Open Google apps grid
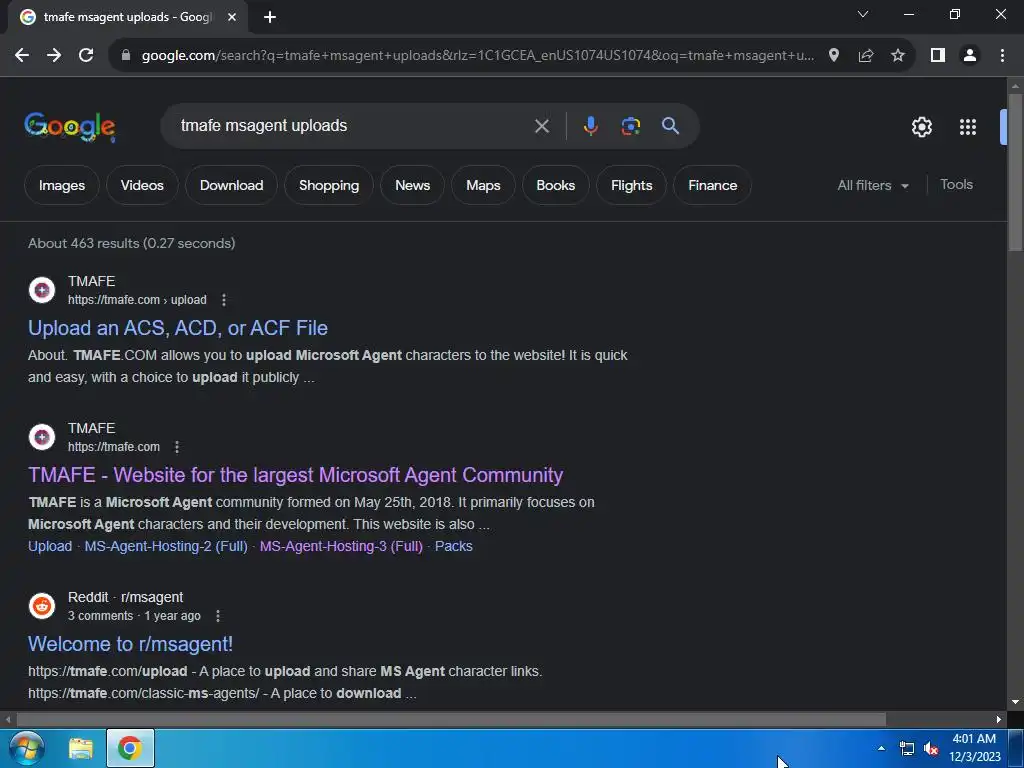Viewport: 1024px width, 768px height. (968, 127)
